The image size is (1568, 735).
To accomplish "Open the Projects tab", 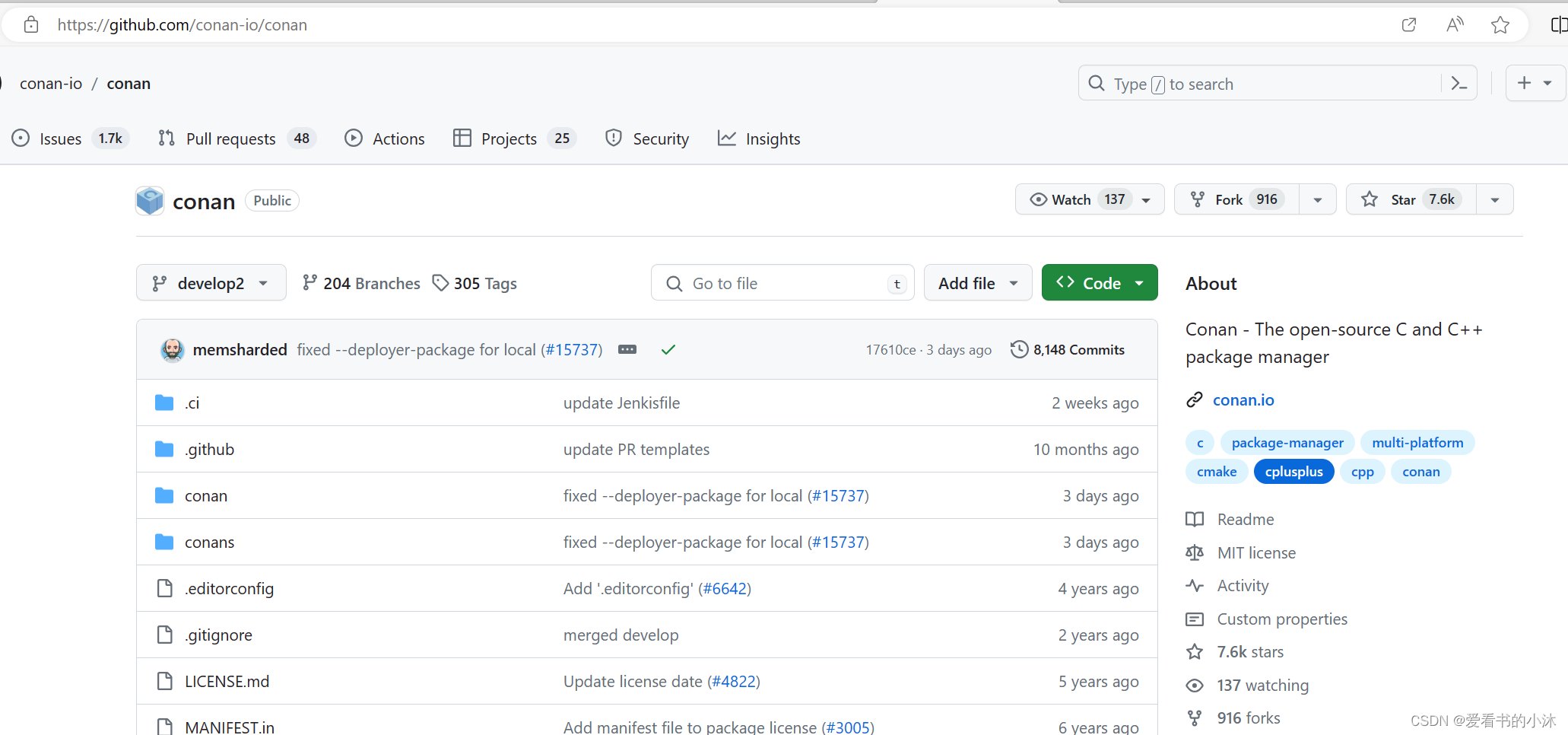I will pos(515,138).
